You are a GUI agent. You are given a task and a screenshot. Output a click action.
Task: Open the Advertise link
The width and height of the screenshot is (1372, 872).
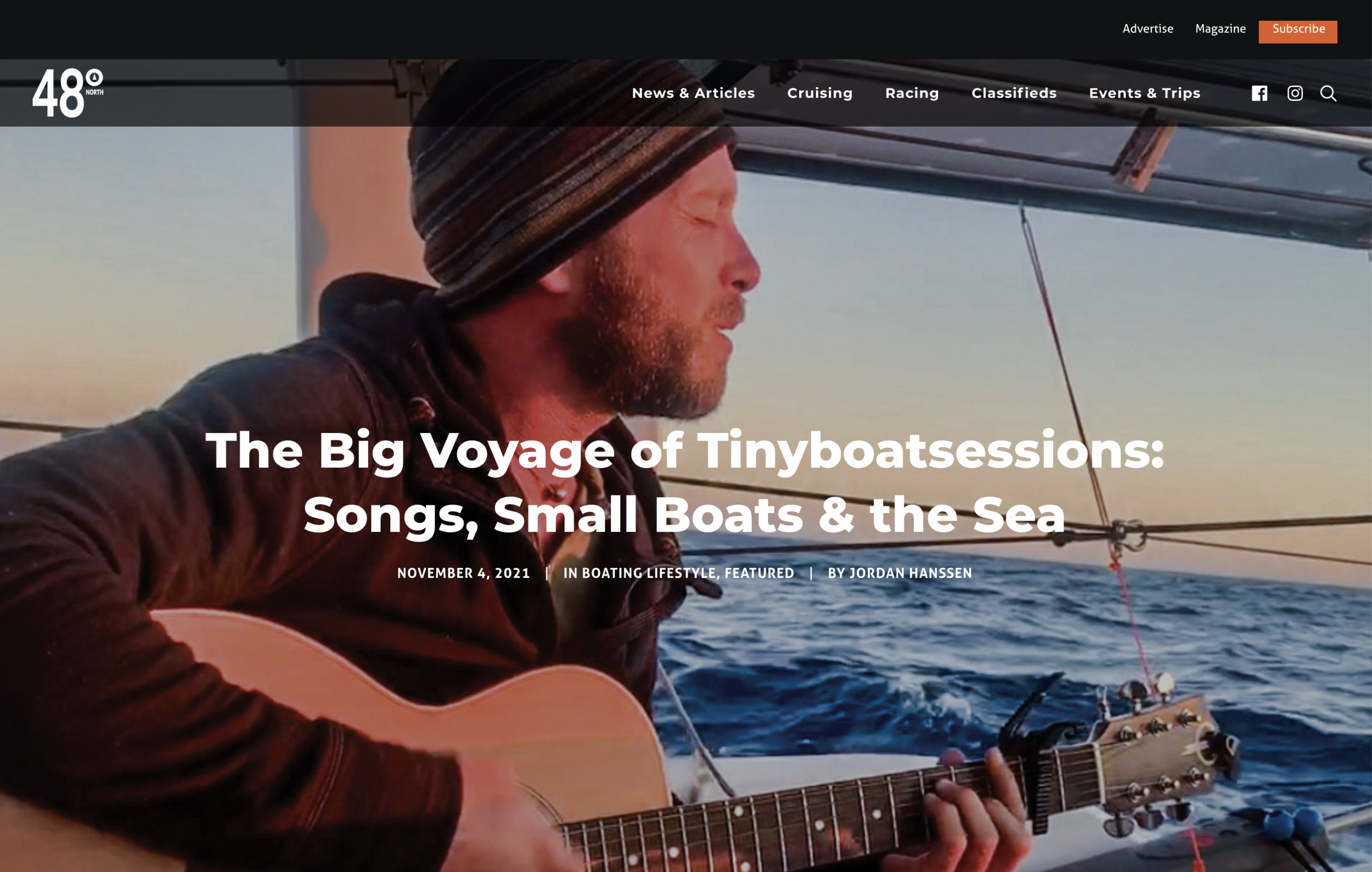[x=1148, y=29]
